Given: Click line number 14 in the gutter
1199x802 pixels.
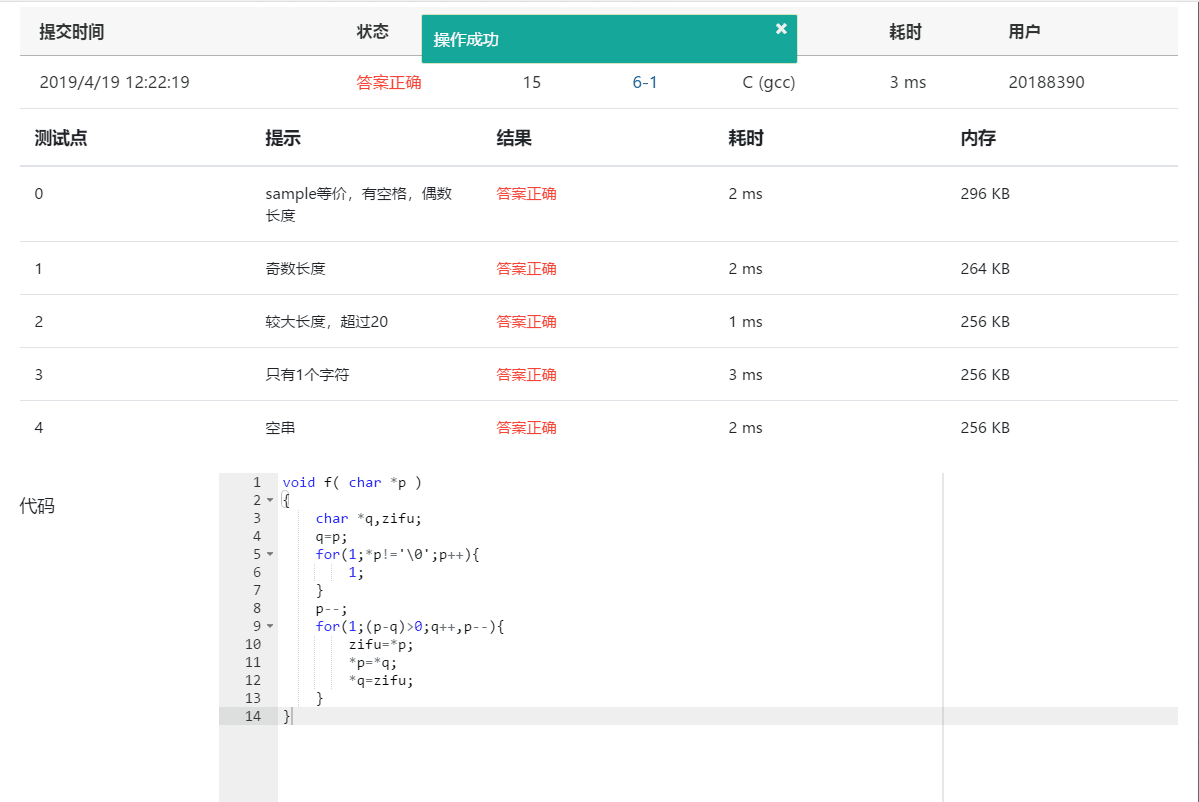Looking at the screenshot, I should click(x=253, y=716).
